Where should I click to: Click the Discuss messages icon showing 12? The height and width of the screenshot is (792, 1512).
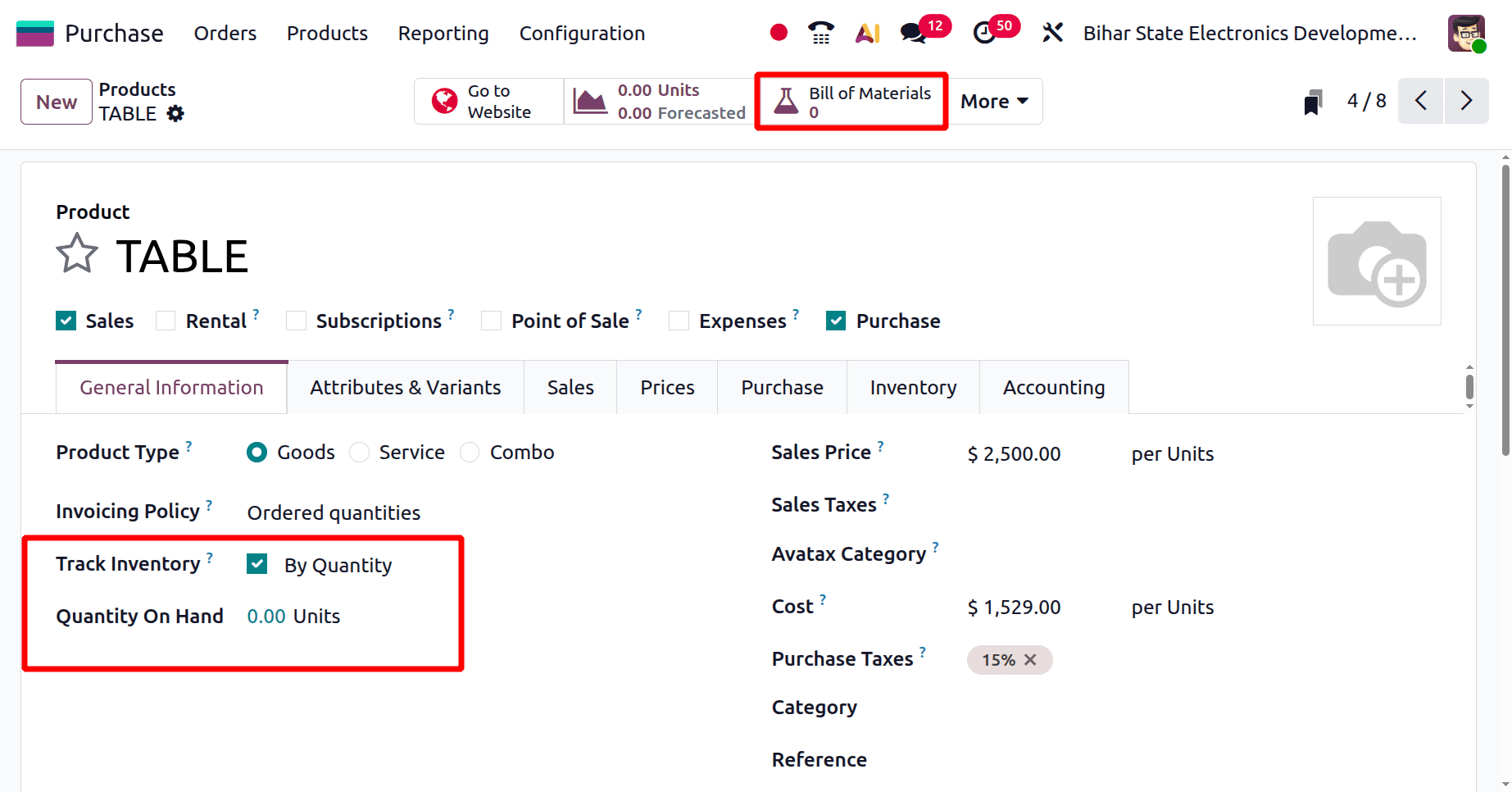tap(912, 33)
